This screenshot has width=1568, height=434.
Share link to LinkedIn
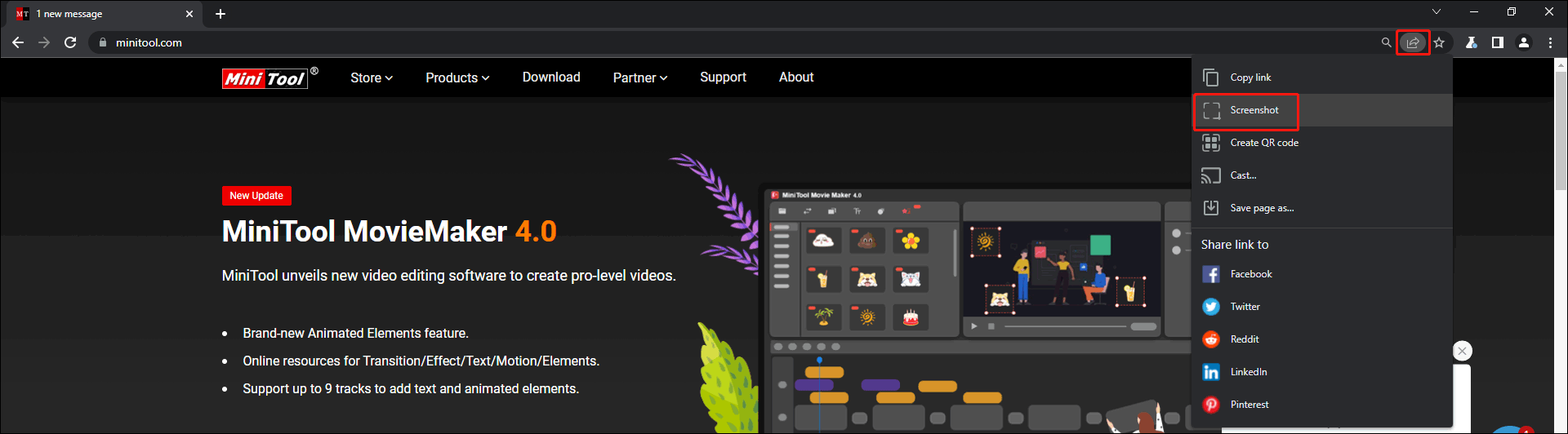(x=1322, y=372)
